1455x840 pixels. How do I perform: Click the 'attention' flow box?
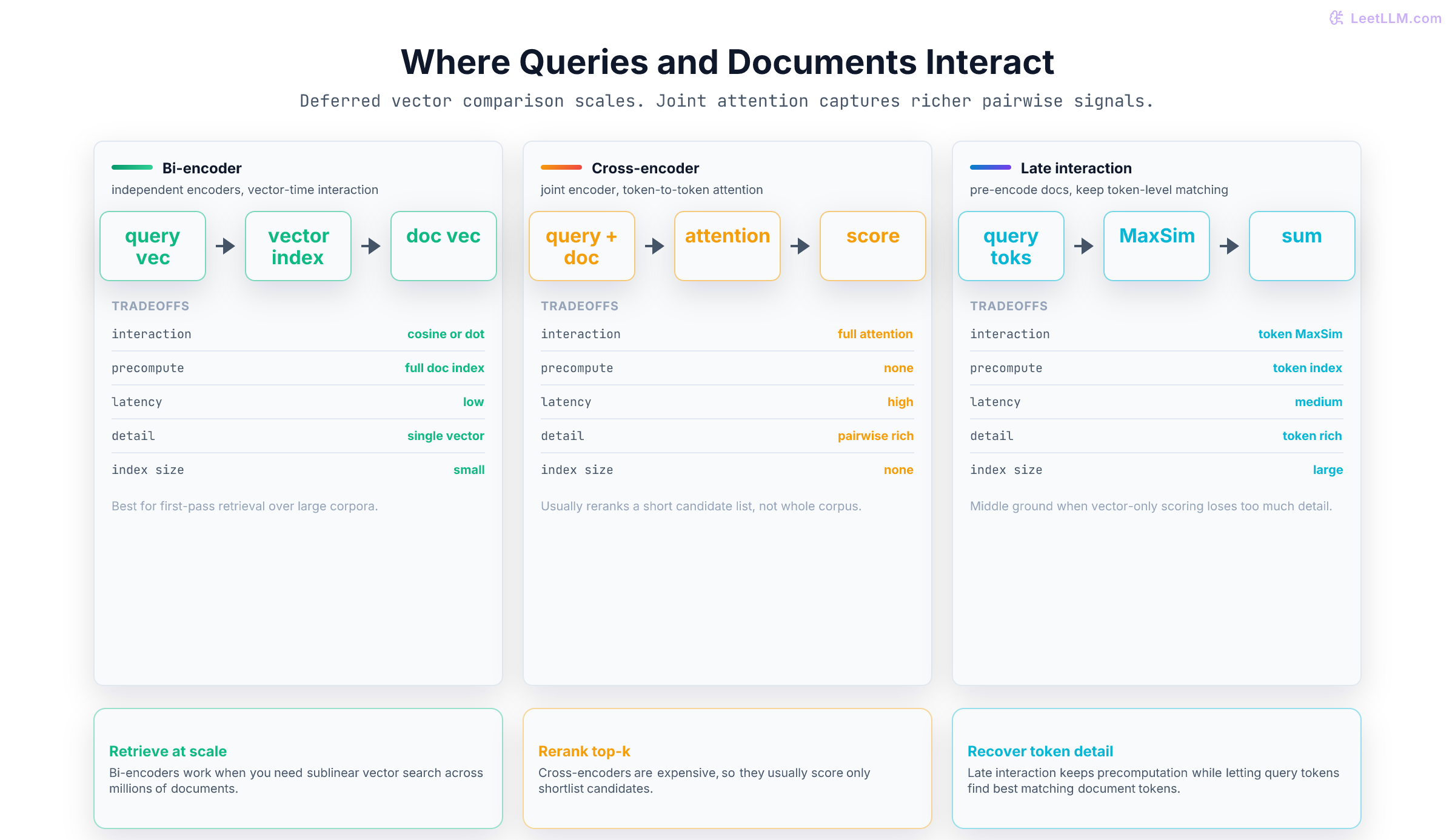pyautogui.click(x=727, y=246)
